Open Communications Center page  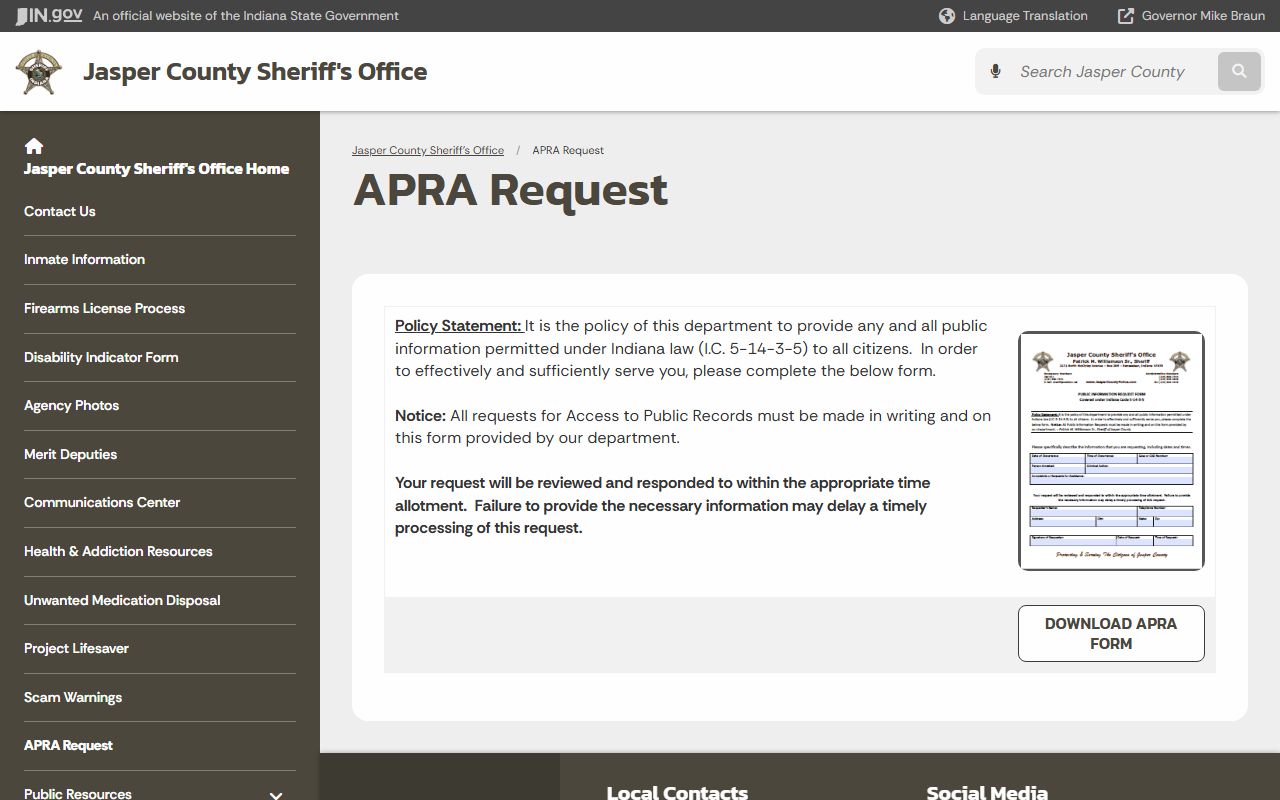pyautogui.click(x=102, y=502)
